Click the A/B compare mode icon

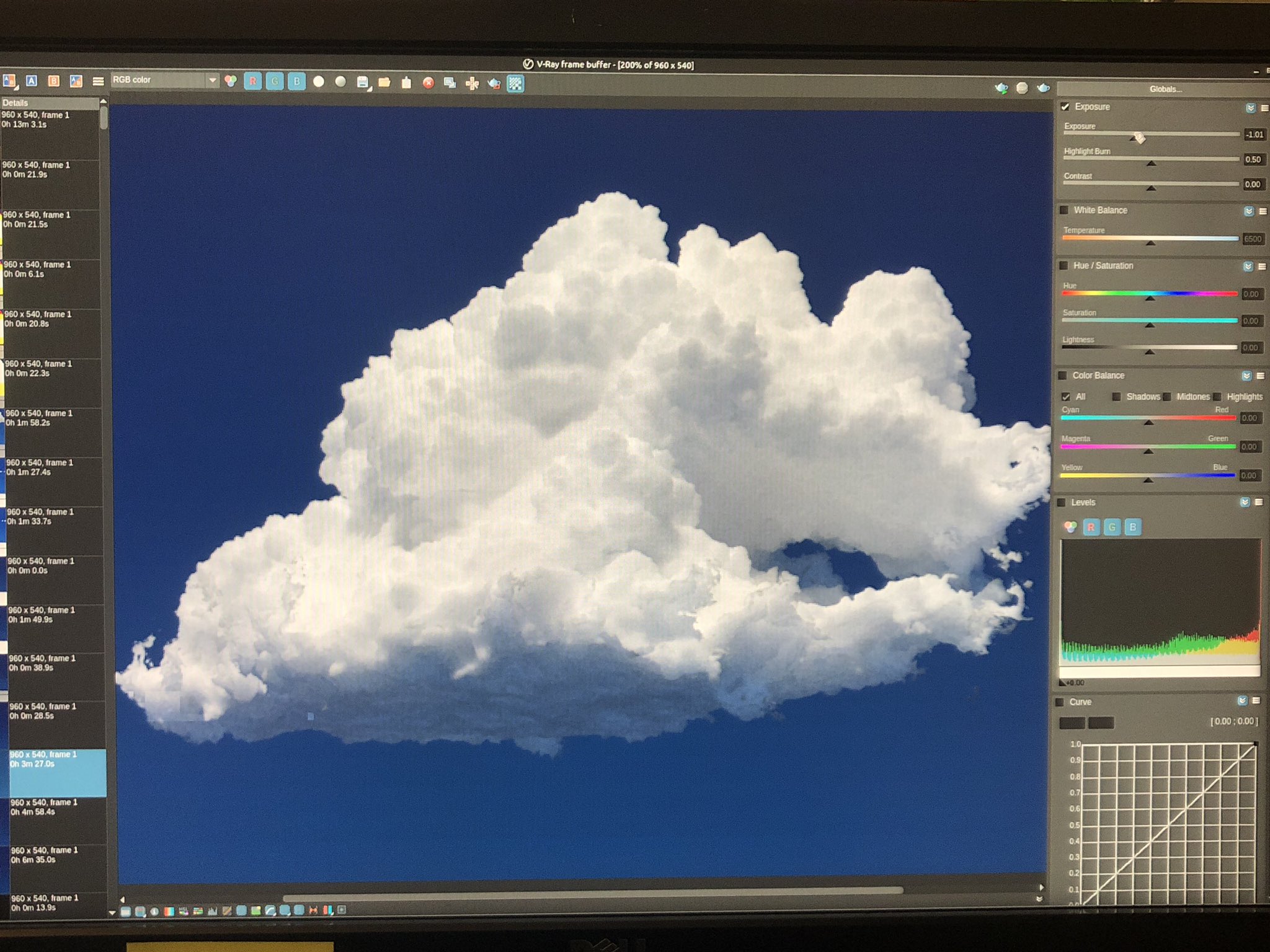(x=9, y=81)
